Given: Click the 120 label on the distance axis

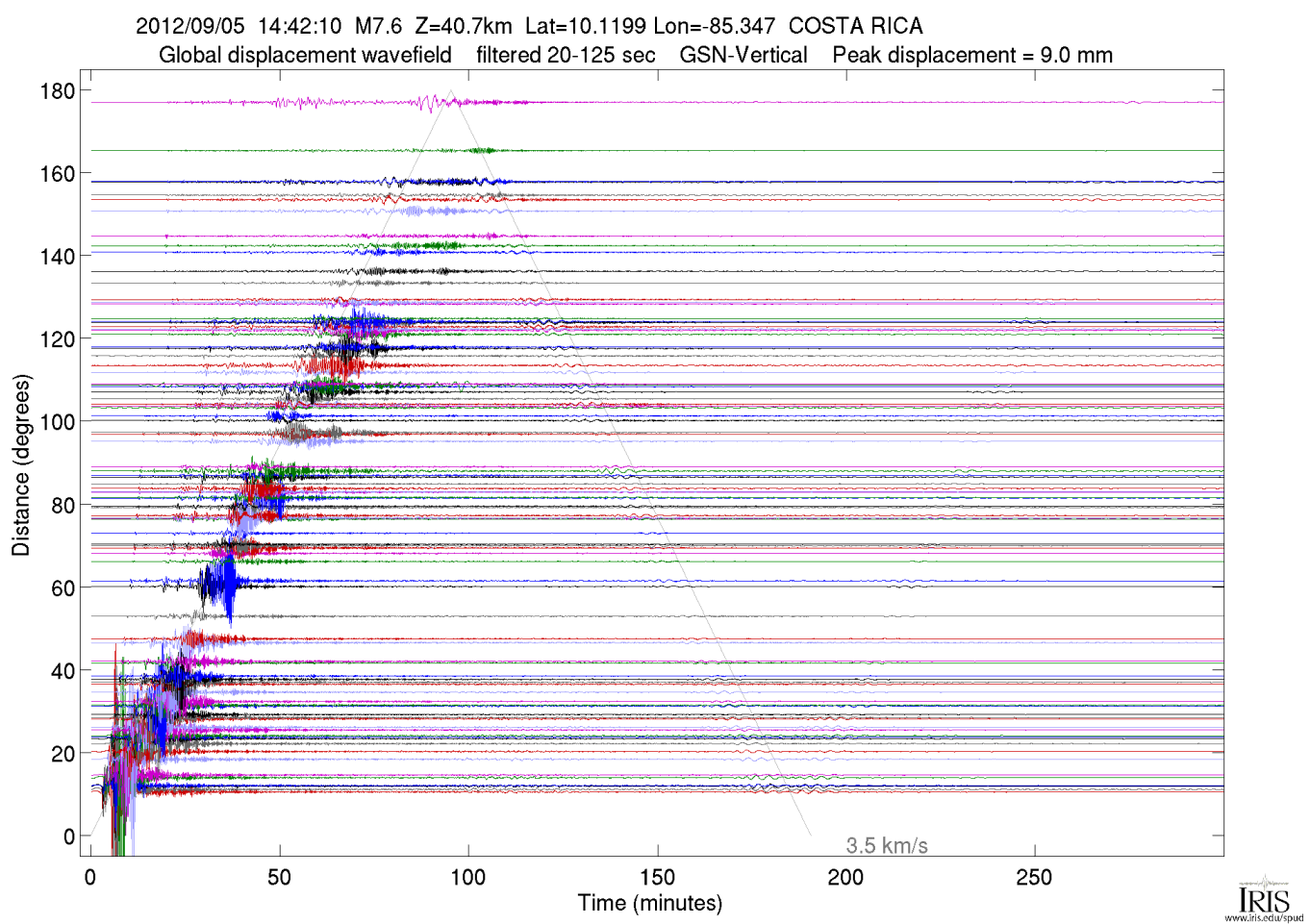Looking at the screenshot, I should click(x=58, y=339).
